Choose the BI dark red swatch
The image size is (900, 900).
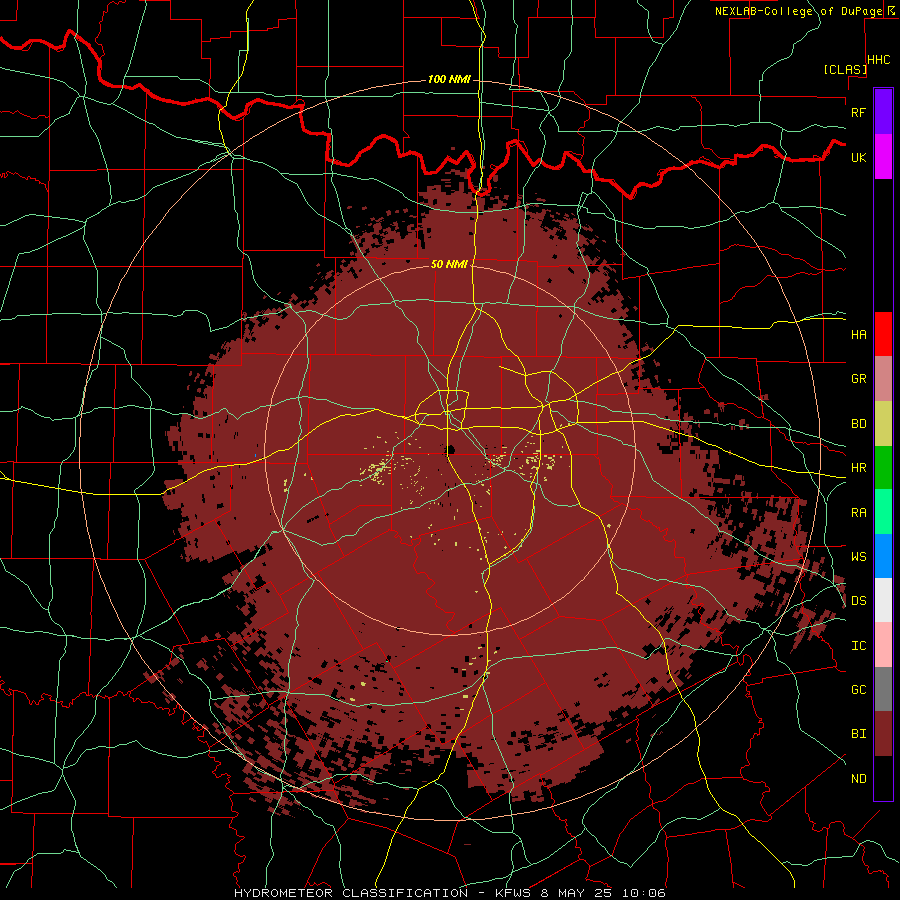[883, 734]
